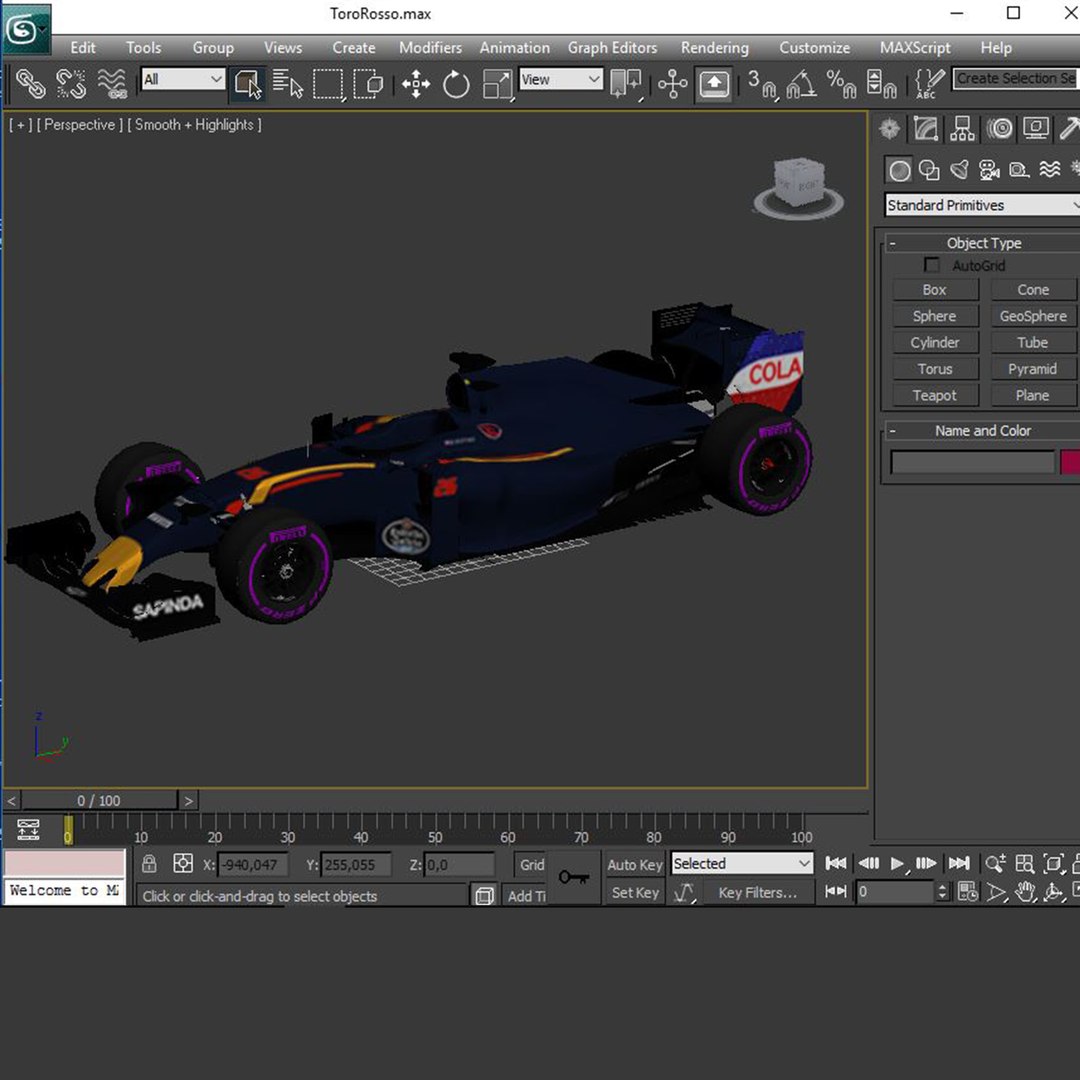Image resolution: width=1080 pixels, height=1080 pixels.
Task: Activate the Select and Scale tool
Action: tap(497, 83)
